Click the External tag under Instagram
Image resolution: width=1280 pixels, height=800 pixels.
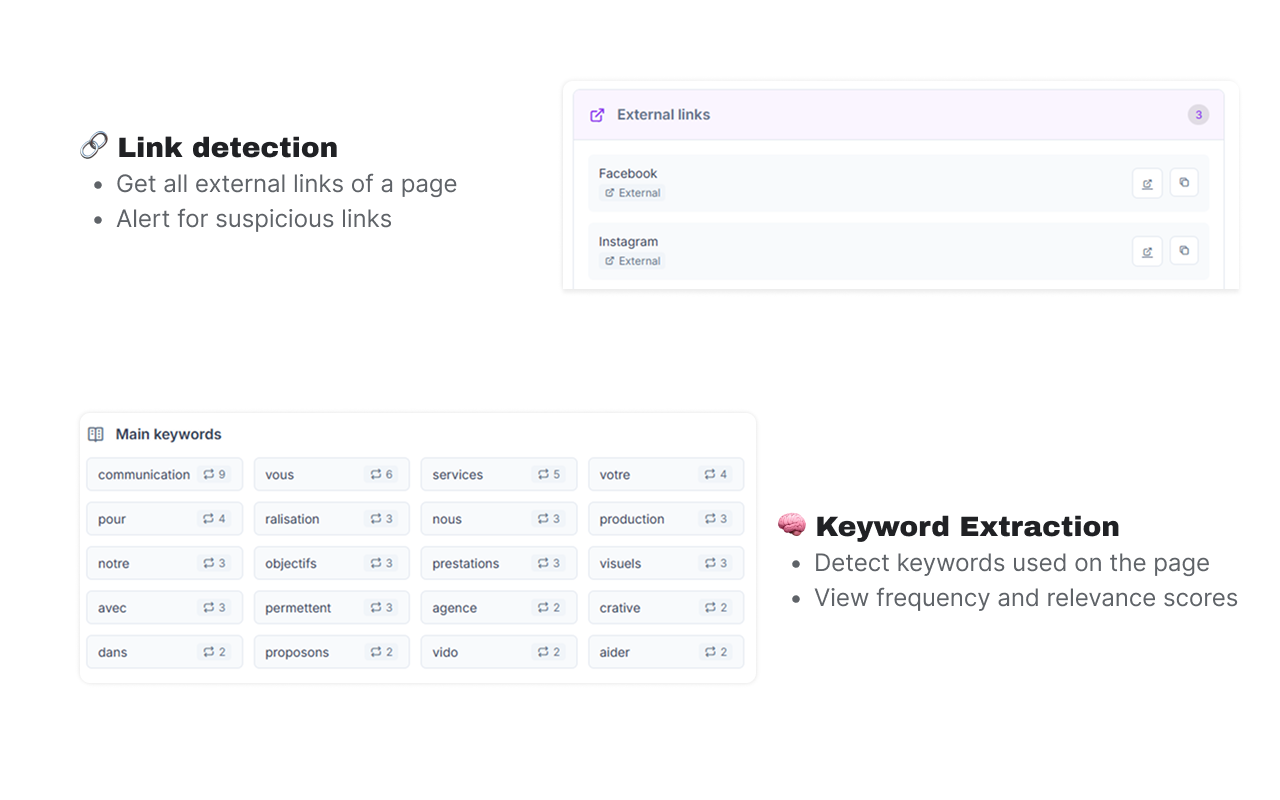click(633, 261)
